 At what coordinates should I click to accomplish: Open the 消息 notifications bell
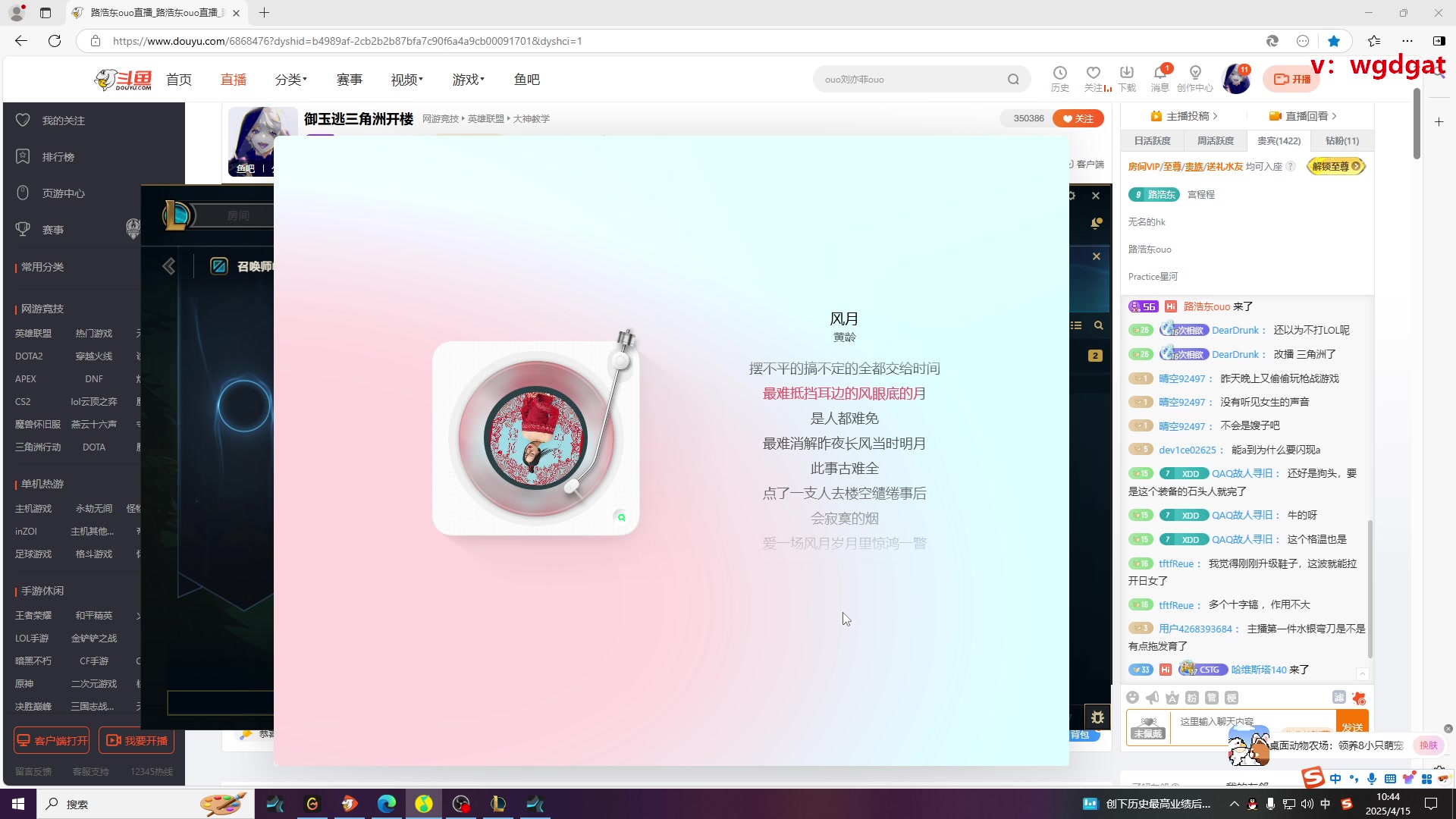click(1159, 78)
